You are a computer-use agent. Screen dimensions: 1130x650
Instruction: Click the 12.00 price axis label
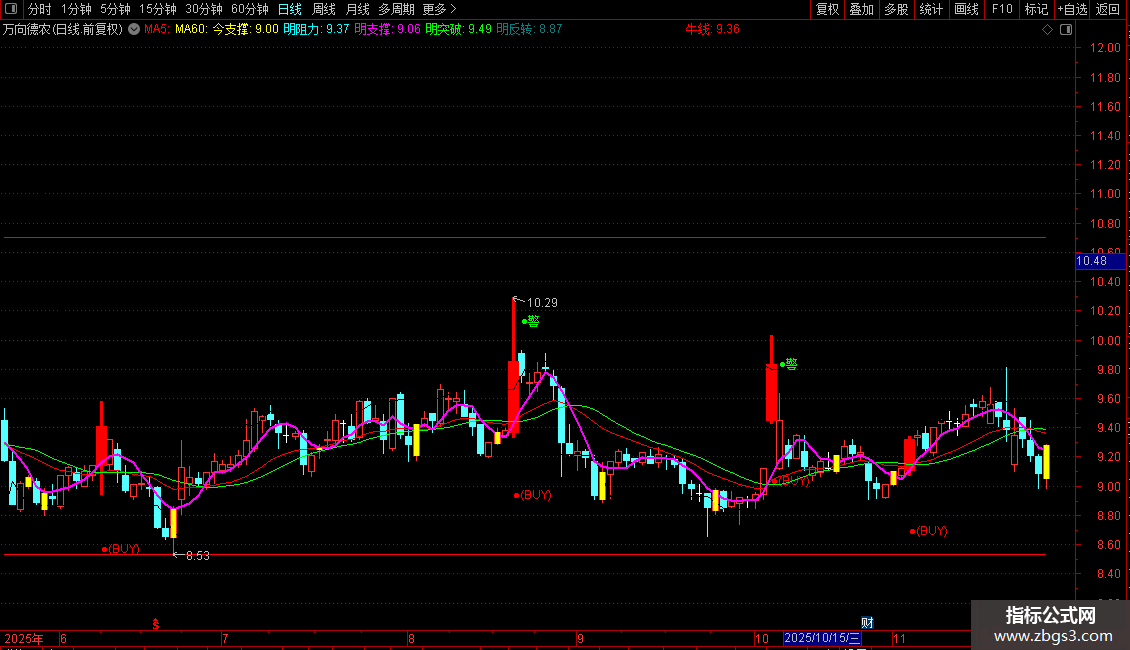click(1105, 48)
